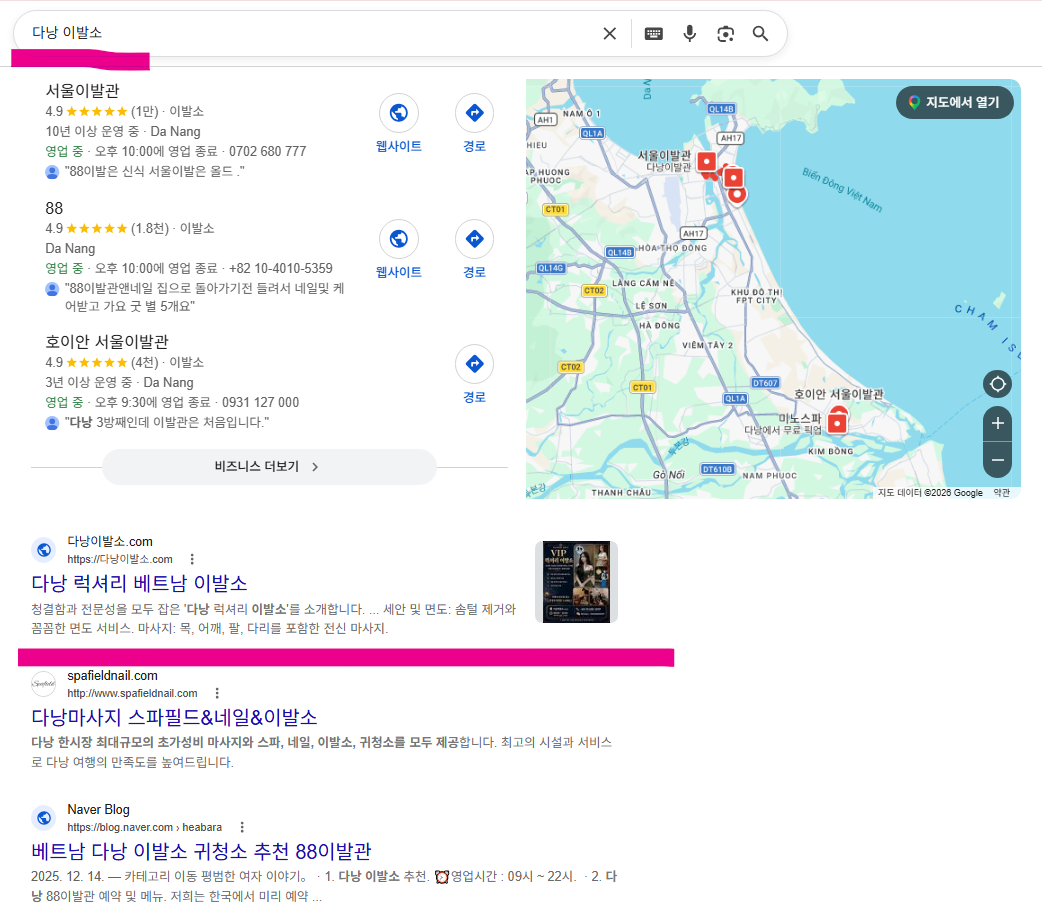Get directions icon for 서울이발관

[474, 113]
